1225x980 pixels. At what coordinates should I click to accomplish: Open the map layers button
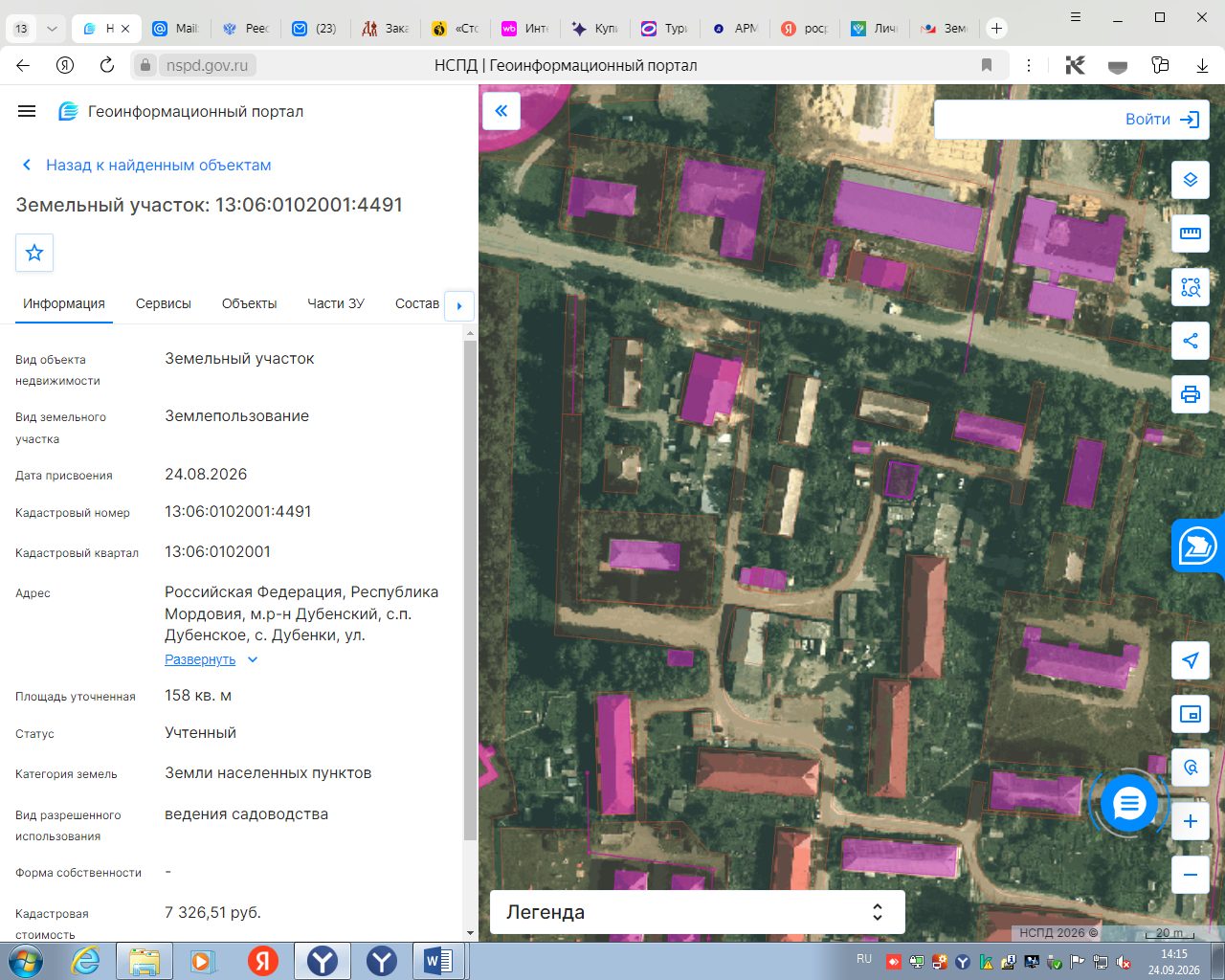pyautogui.click(x=1191, y=180)
